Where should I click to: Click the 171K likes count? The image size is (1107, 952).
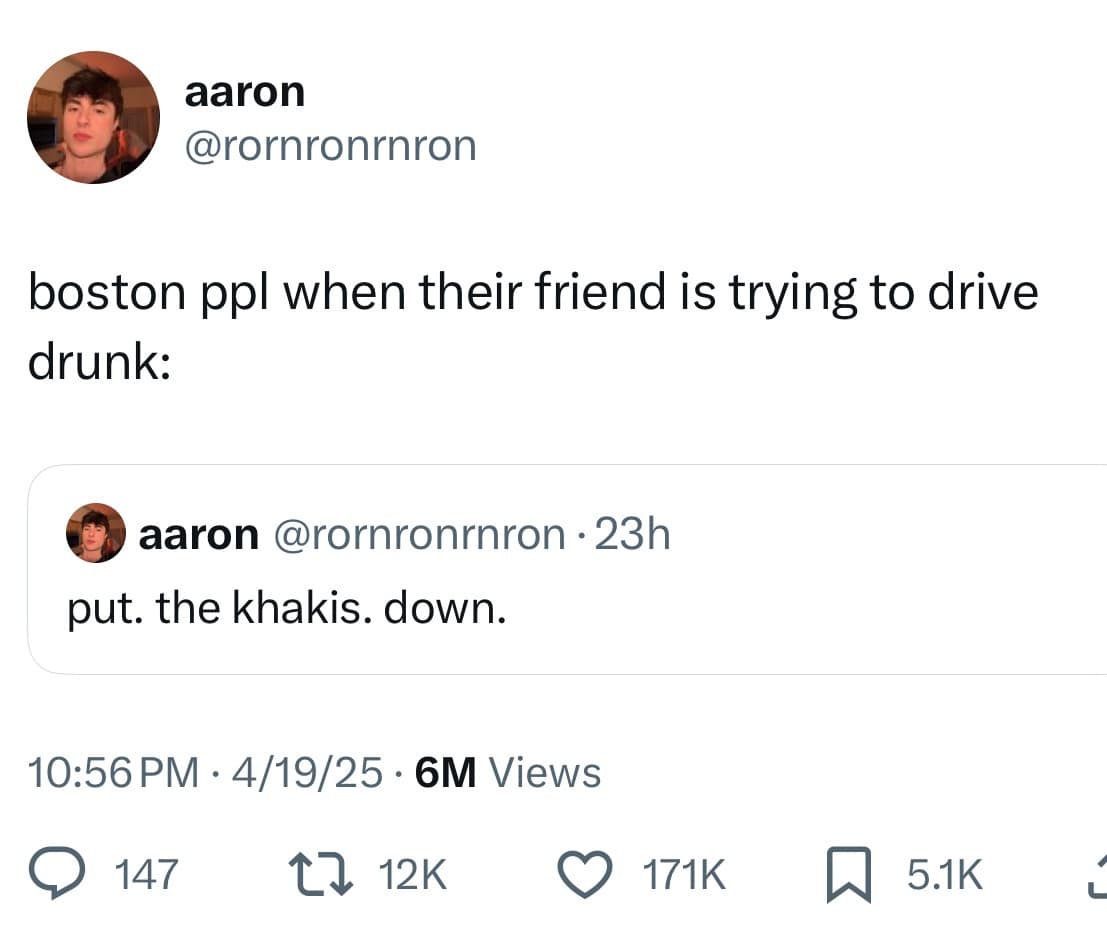[x=683, y=875]
